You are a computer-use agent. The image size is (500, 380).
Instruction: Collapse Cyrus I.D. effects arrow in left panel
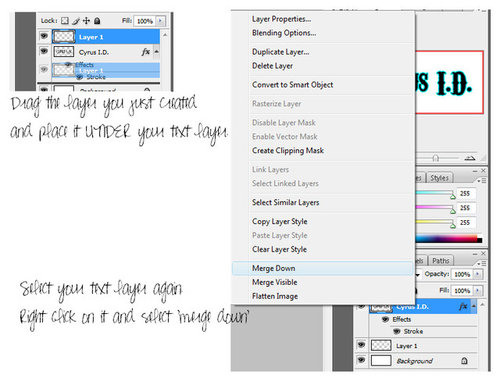coord(156,52)
